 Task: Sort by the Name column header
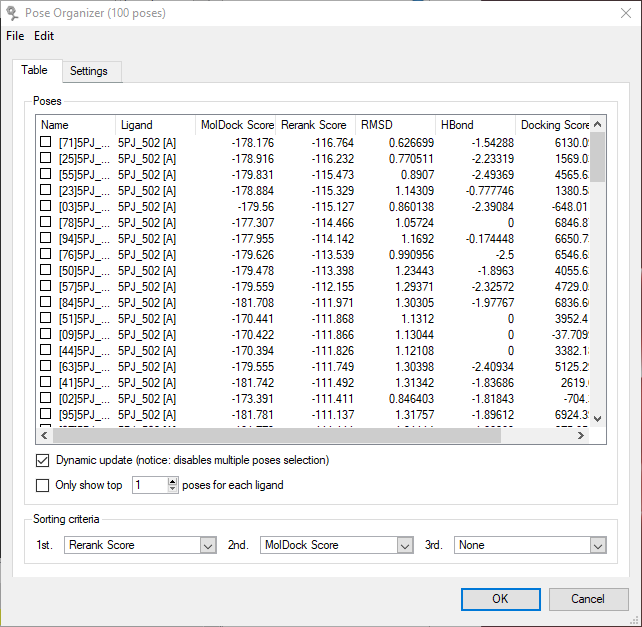76,125
